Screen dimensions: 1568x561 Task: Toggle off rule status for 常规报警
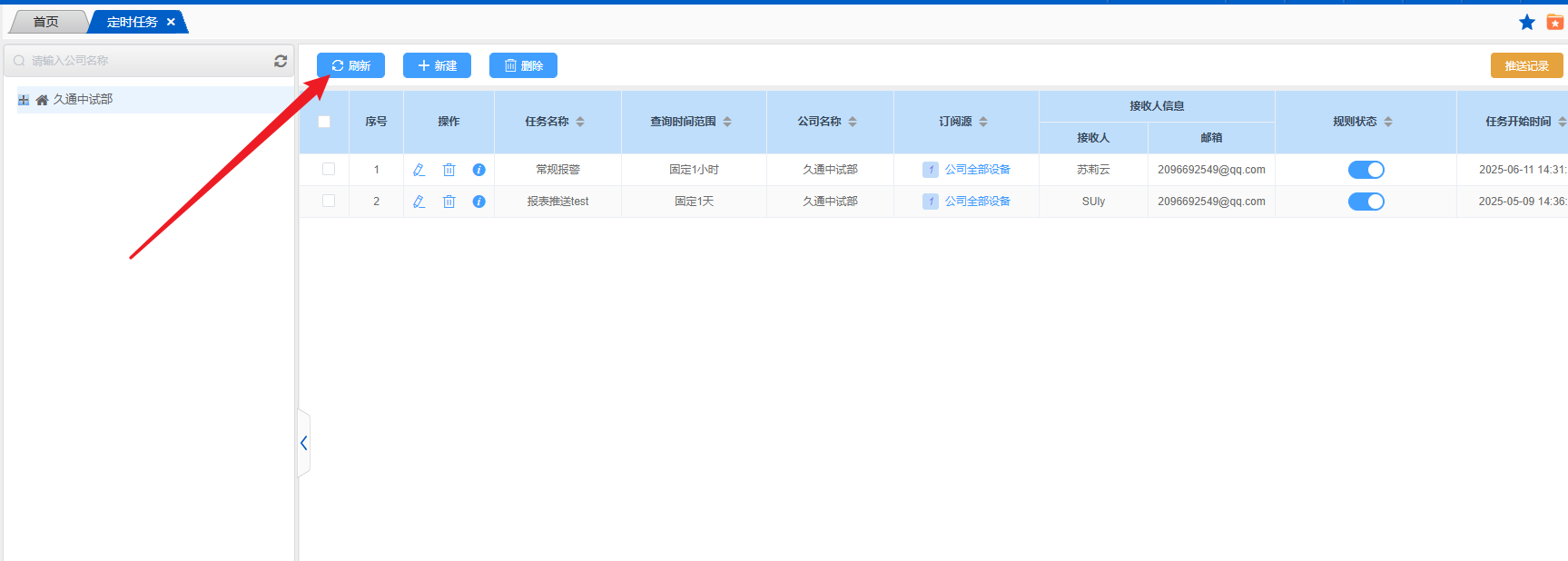1366,170
